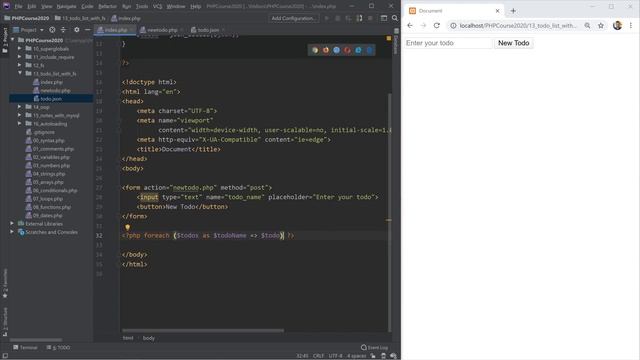Click the zoom magnifier in Chrome address bar

[x=587, y=25]
